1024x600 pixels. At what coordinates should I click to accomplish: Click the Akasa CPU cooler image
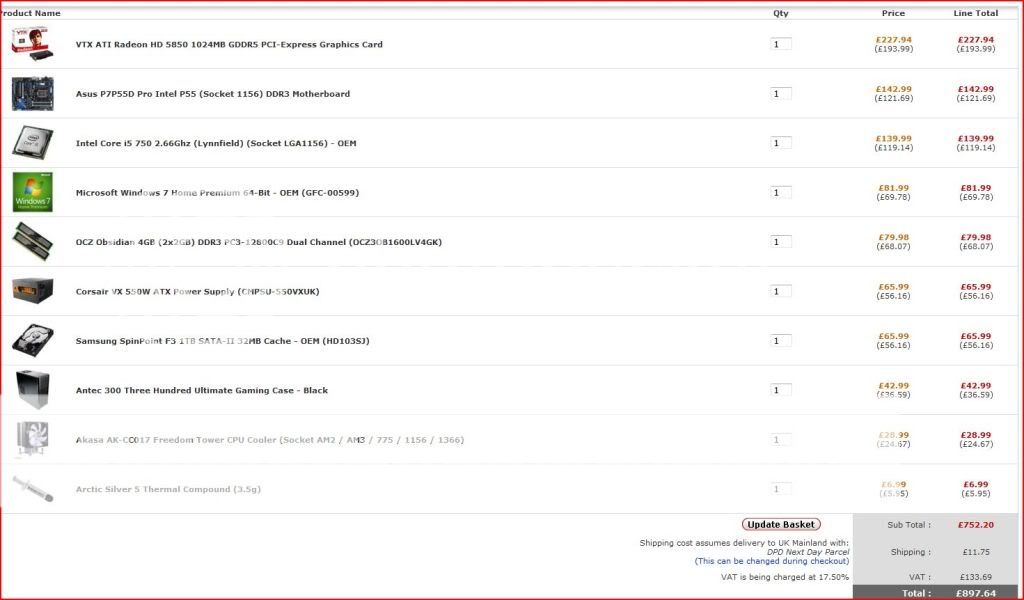pos(32,439)
